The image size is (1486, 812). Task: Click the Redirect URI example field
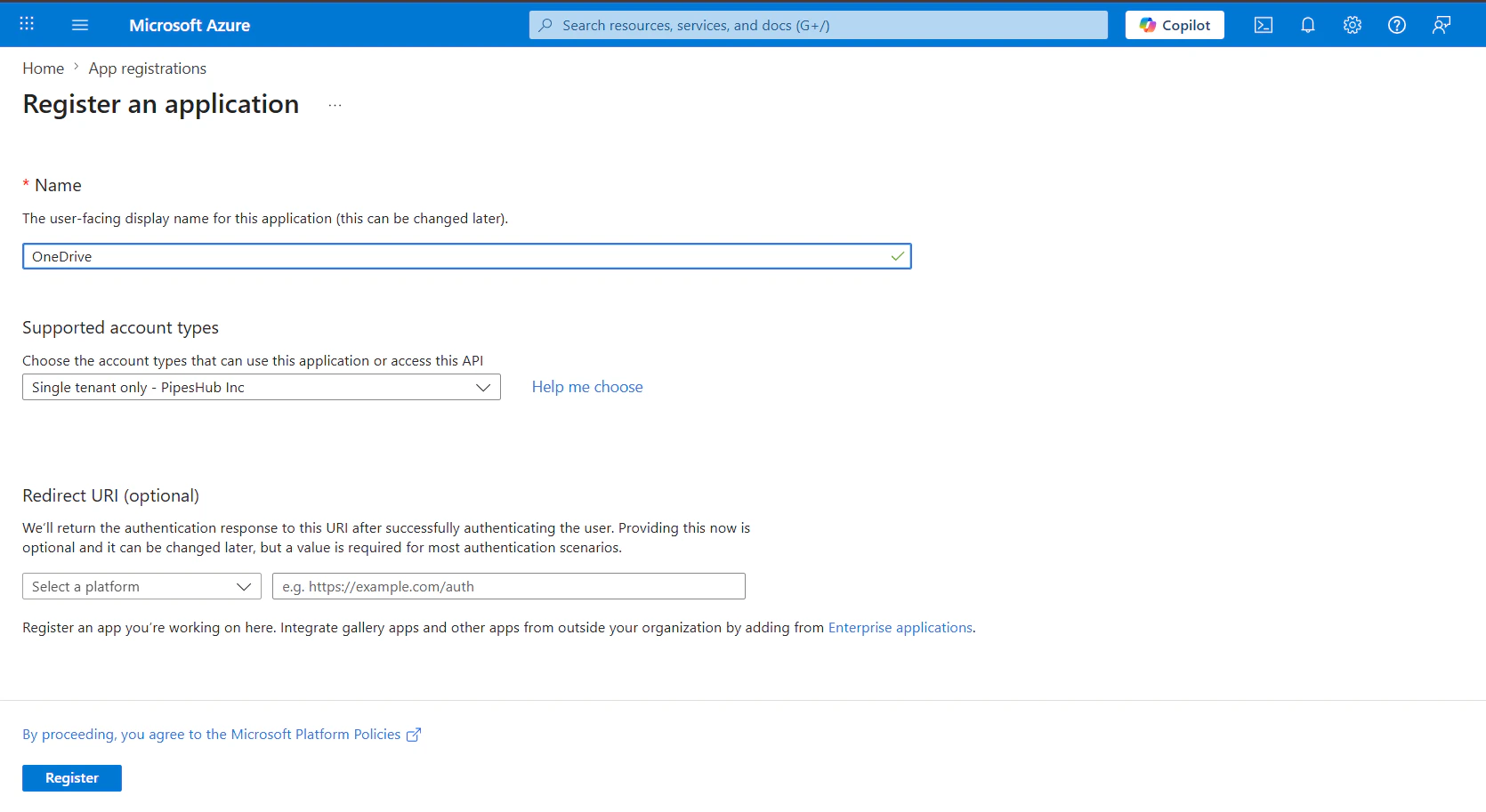(508, 586)
